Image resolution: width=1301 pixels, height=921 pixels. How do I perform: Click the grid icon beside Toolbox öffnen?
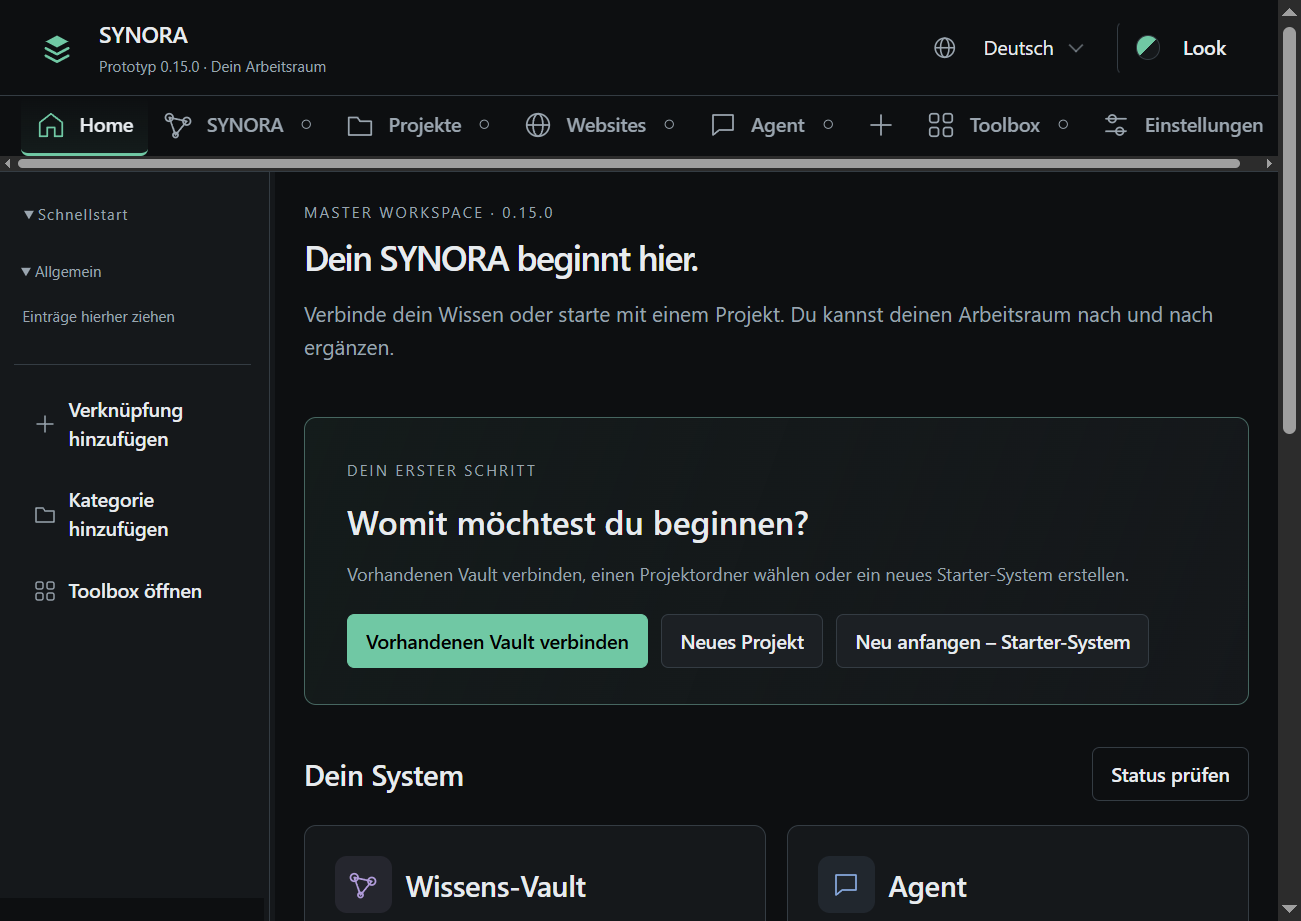(45, 591)
